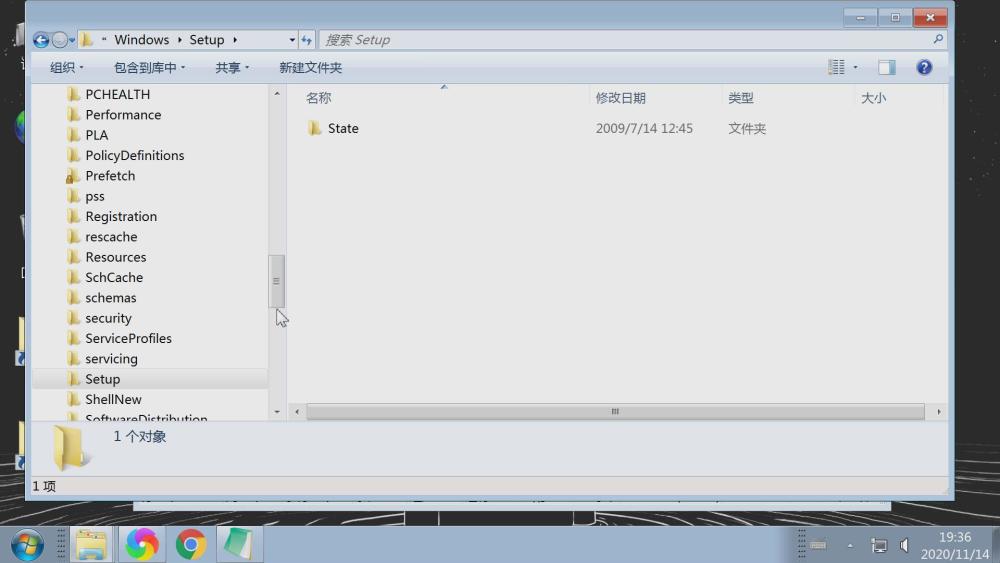The height and width of the screenshot is (563, 1000).
Task: Click the greyed Forward arrow button
Action: pyautogui.click(x=59, y=40)
